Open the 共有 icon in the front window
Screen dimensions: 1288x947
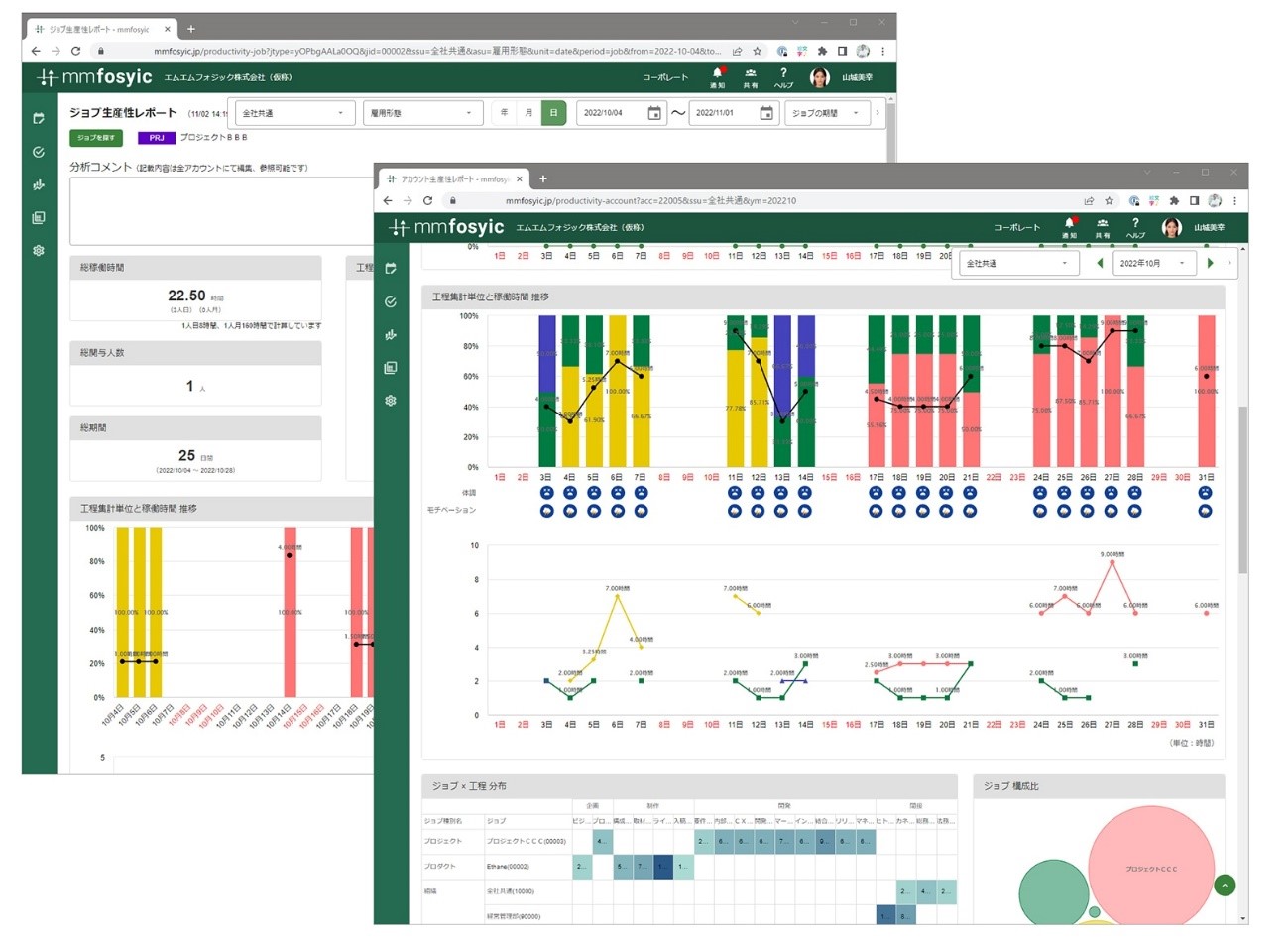(1103, 227)
